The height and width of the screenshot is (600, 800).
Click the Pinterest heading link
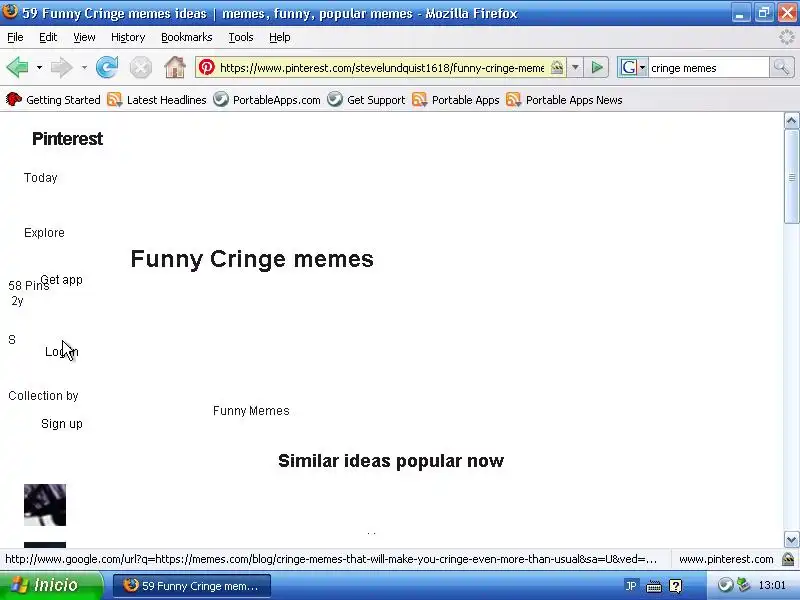coord(67,139)
